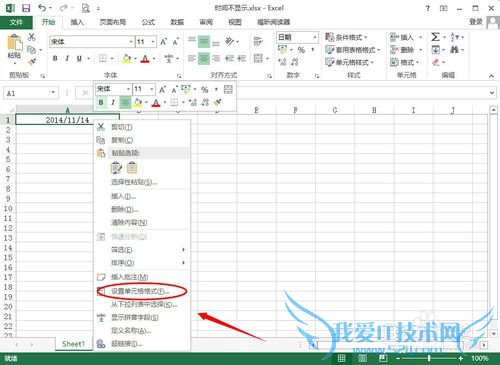Click the Borders icon in font group
This screenshot has width=500, height=365.
tap(103, 59)
